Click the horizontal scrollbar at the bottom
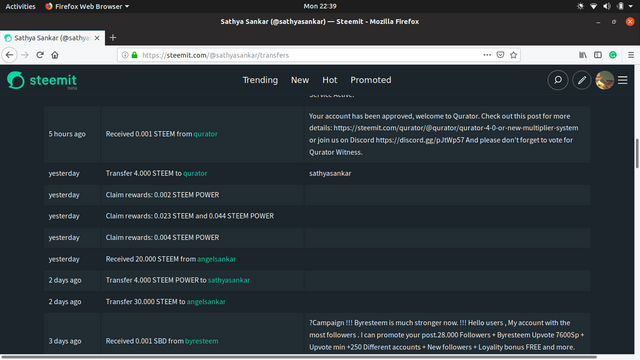 299,357
